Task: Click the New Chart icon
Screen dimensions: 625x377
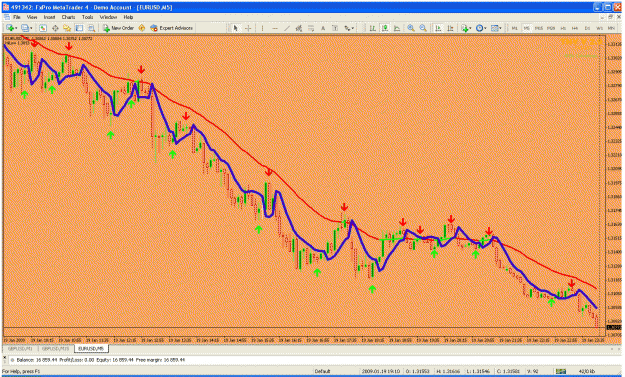Action: [10, 28]
